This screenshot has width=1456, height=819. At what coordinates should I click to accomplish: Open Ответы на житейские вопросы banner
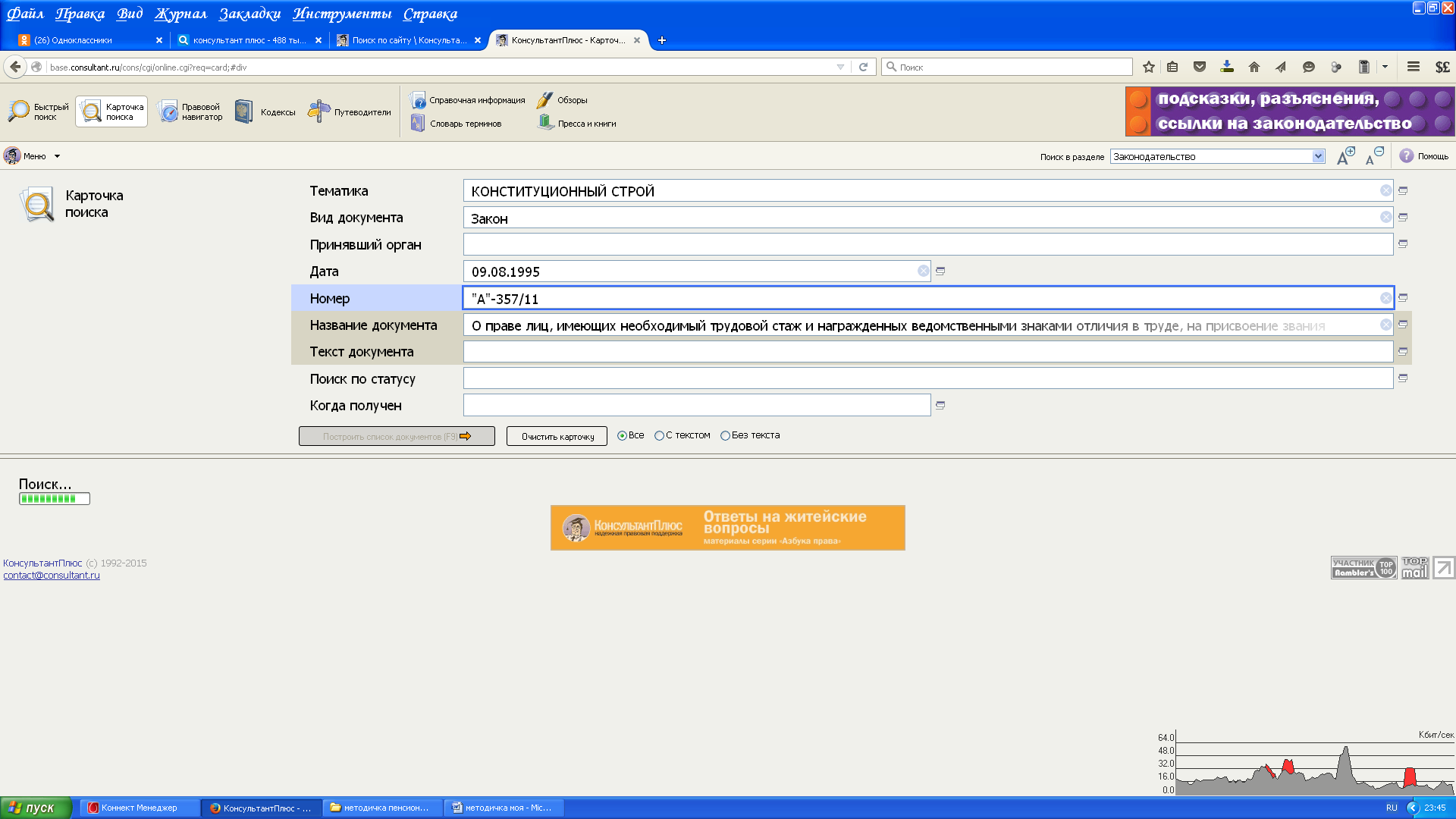pos(728,527)
